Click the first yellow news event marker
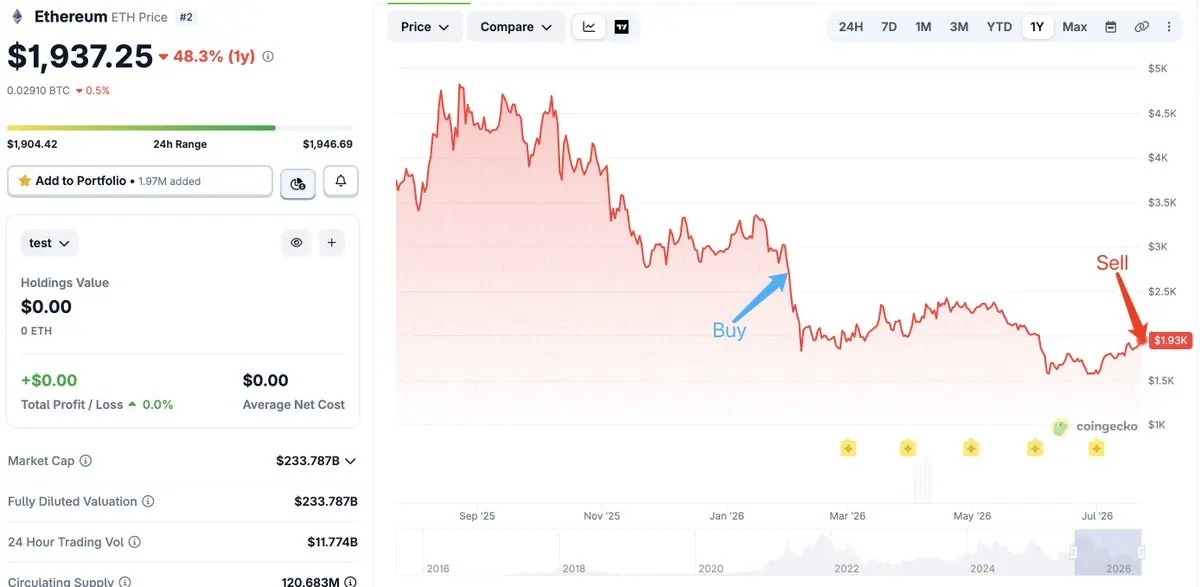Viewport: 1200px width, 587px height. (x=848, y=448)
